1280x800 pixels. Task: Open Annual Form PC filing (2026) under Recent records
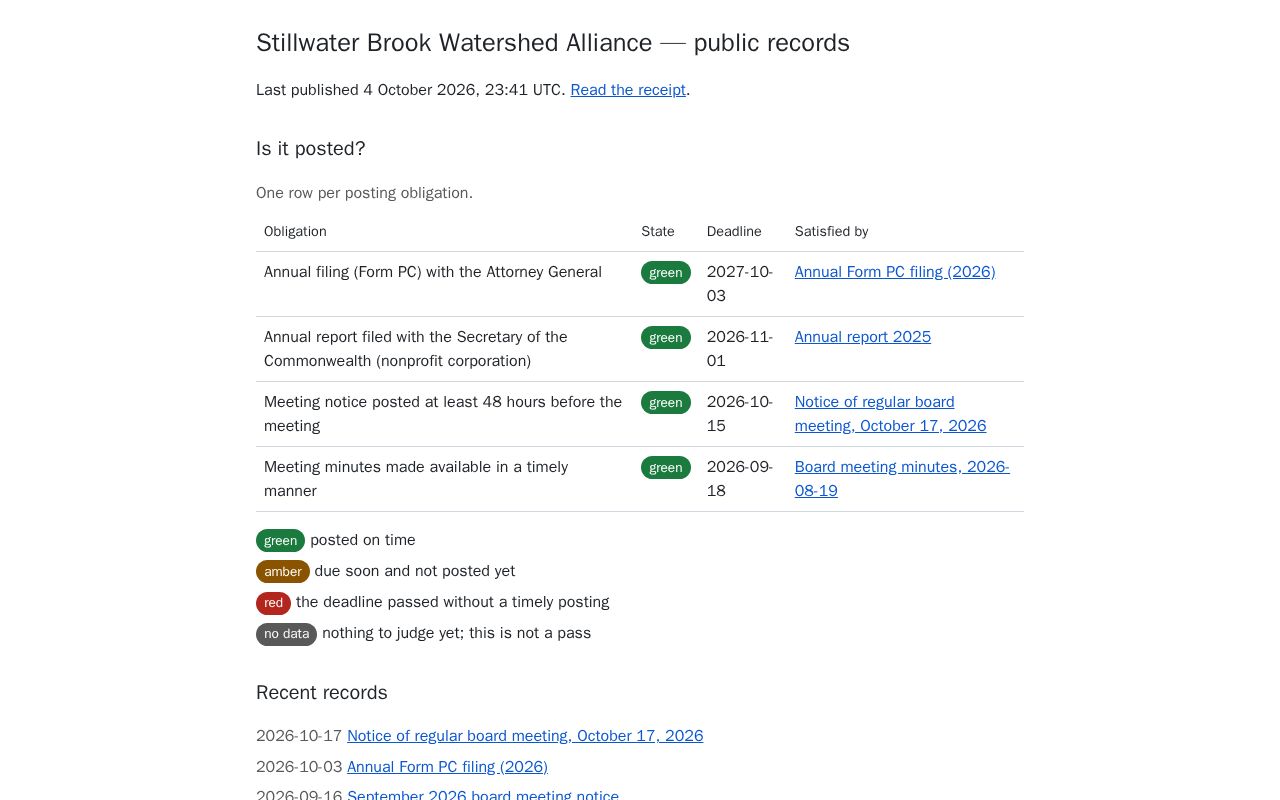pyautogui.click(x=447, y=767)
